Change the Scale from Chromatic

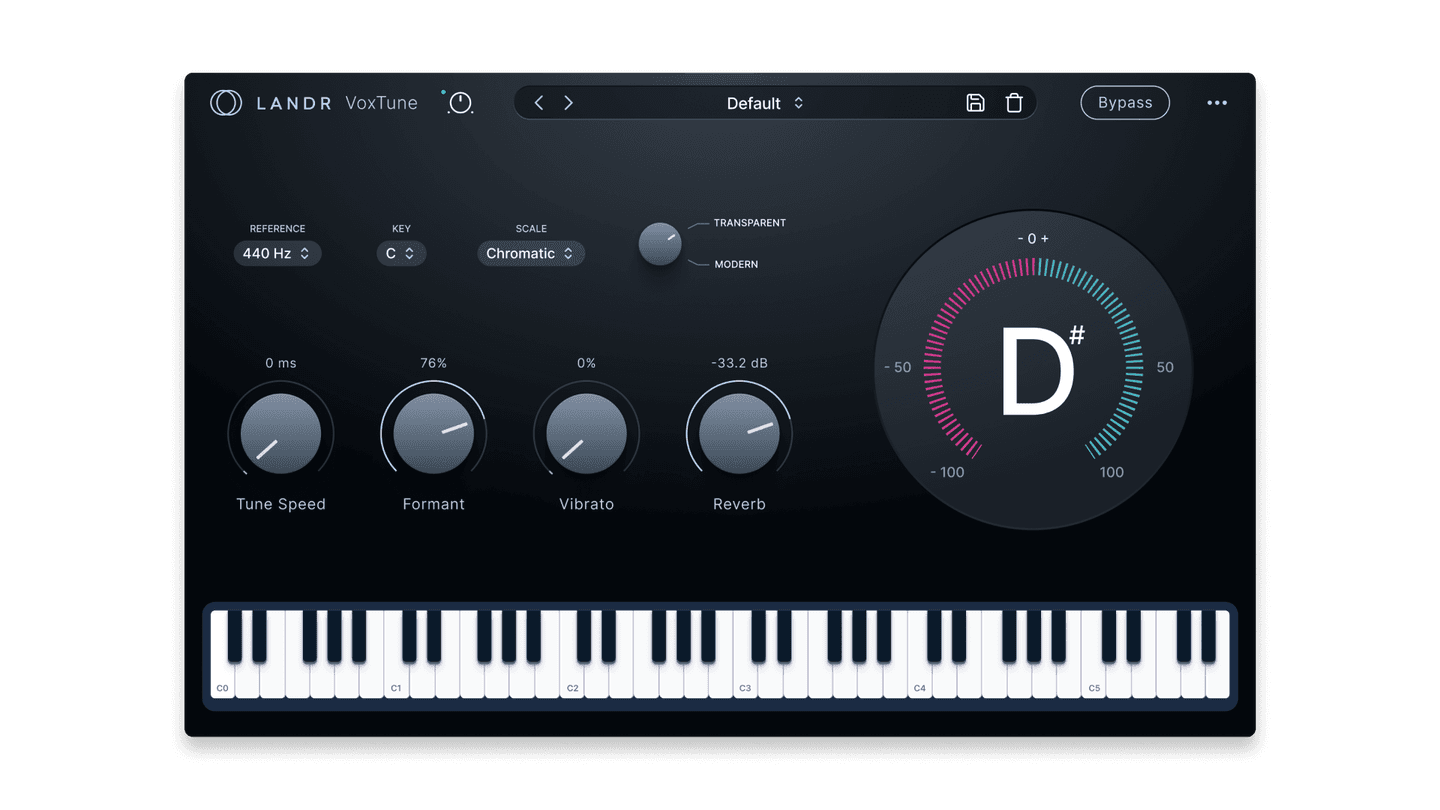[x=531, y=253]
